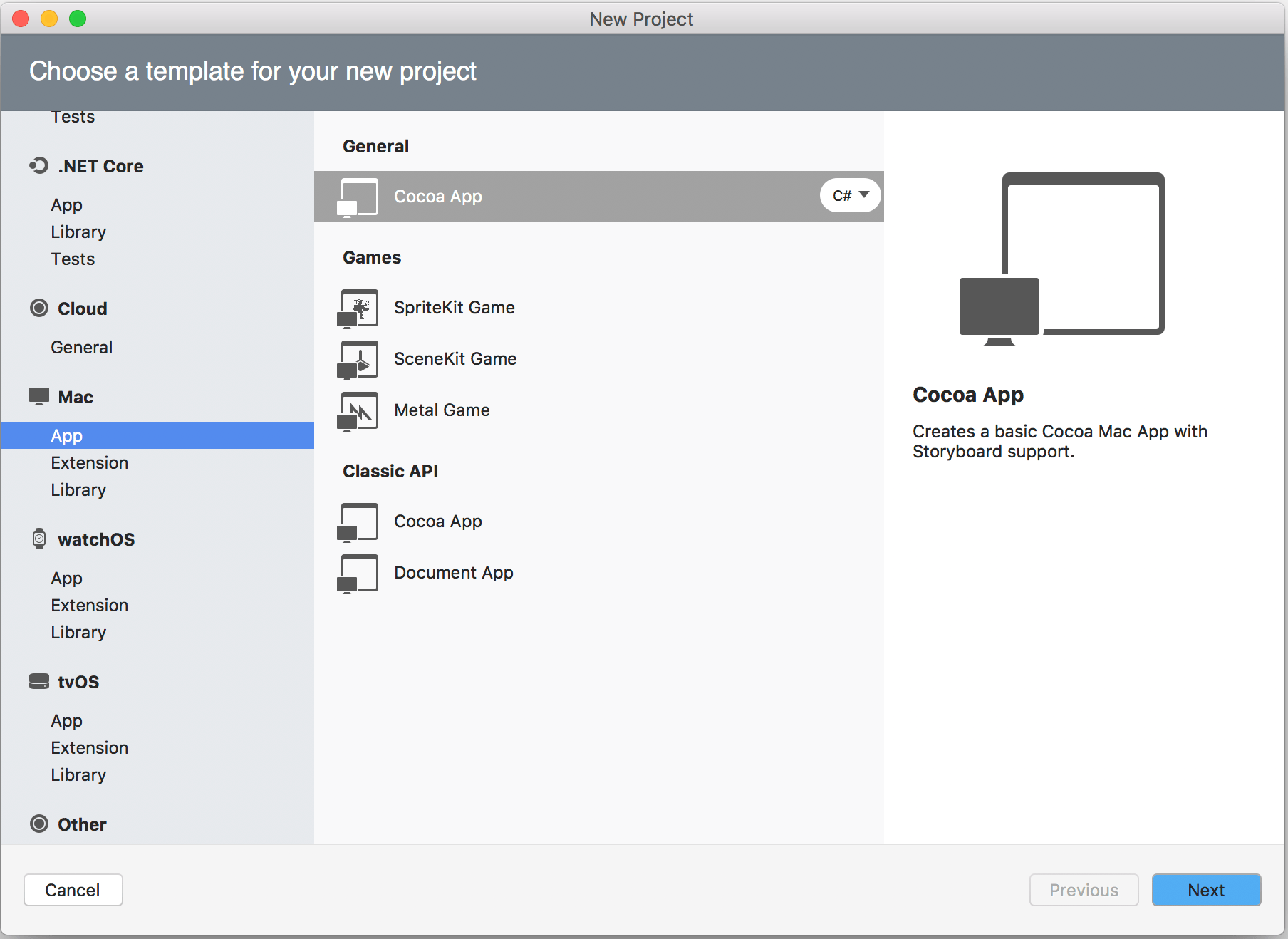Select General under Cloud

[x=157, y=348]
